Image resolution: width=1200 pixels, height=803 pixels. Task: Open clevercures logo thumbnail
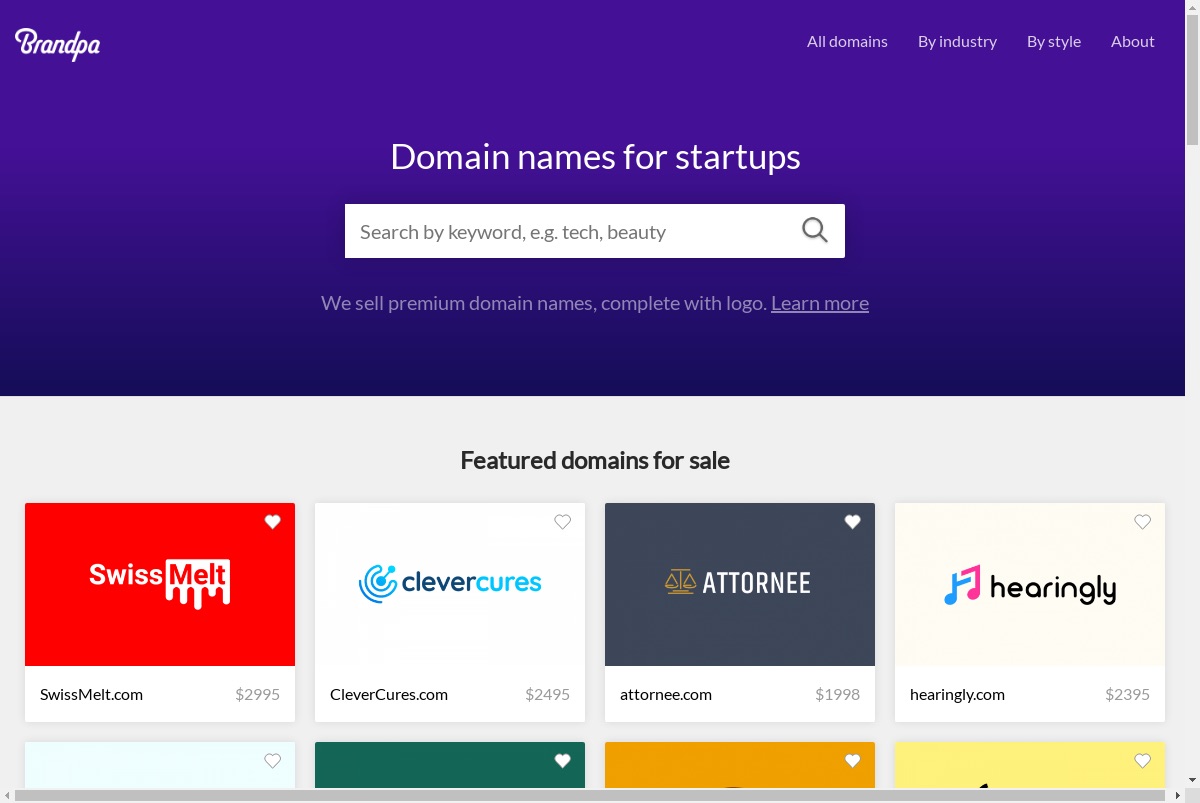pos(450,584)
